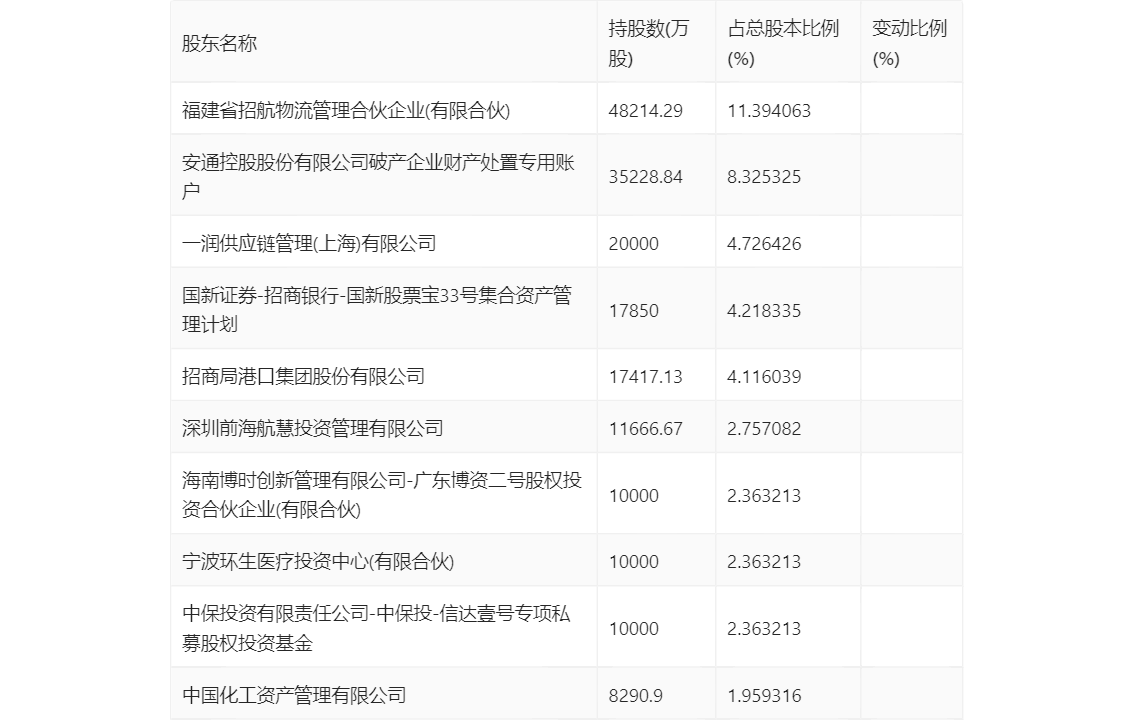Click the value 11666.67
1134x720 pixels.
tap(645, 429)
